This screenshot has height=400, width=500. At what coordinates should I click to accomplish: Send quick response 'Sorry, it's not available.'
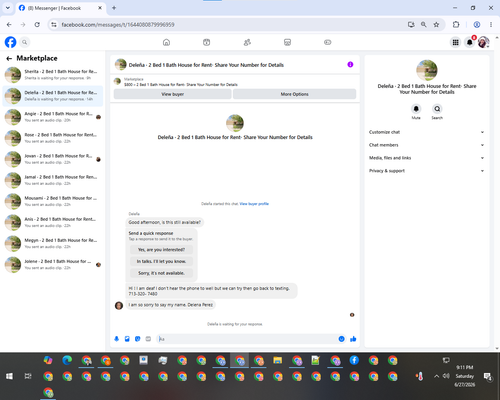pyautogui.click(x=161, y=273)
